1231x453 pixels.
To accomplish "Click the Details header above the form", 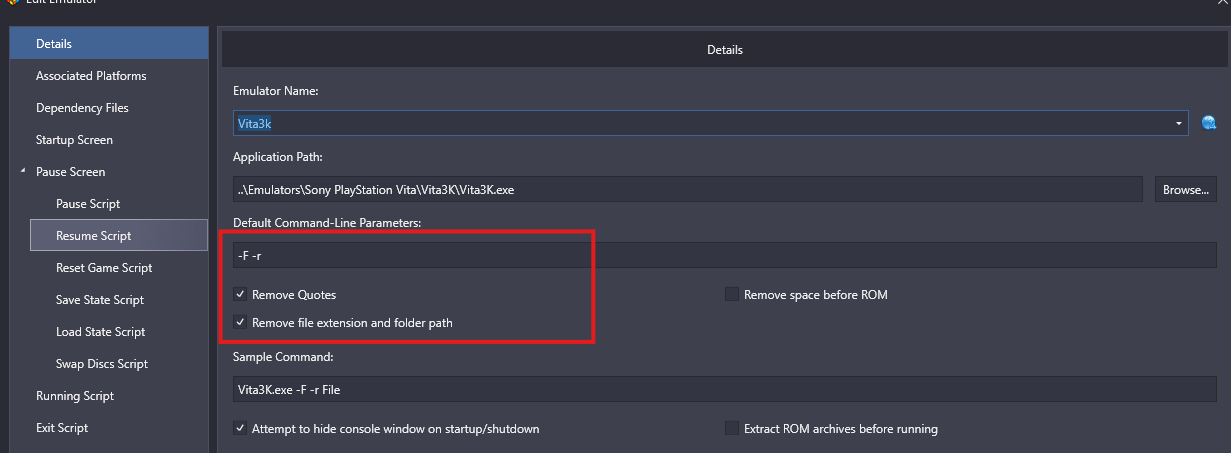I will [725, 49].
